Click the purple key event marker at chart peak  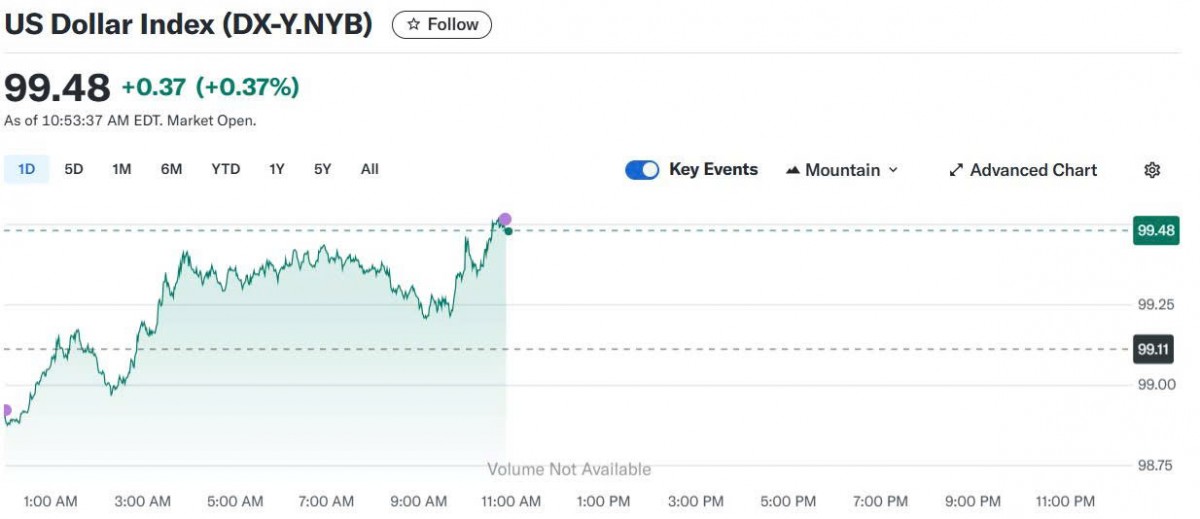pos(505,219)
